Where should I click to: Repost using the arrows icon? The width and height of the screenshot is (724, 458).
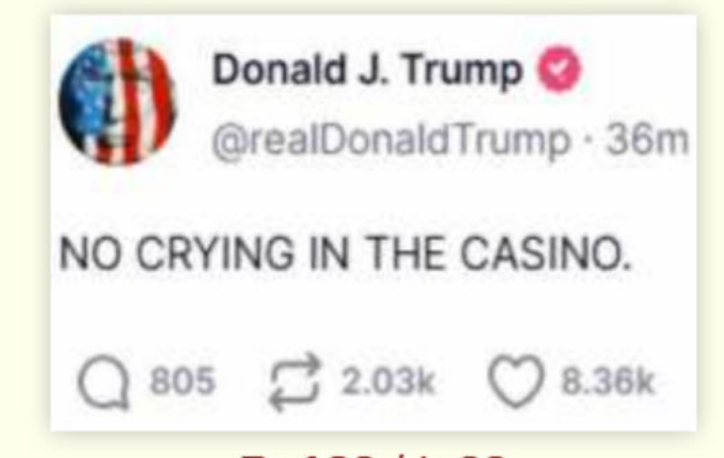tap(295, 382)
